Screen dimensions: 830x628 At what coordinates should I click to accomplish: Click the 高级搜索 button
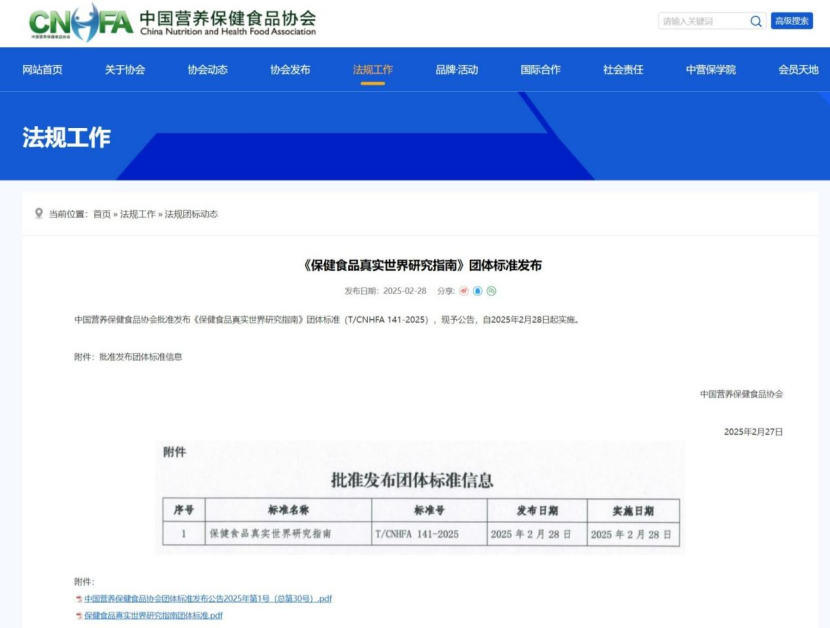(x=791, y=21)
